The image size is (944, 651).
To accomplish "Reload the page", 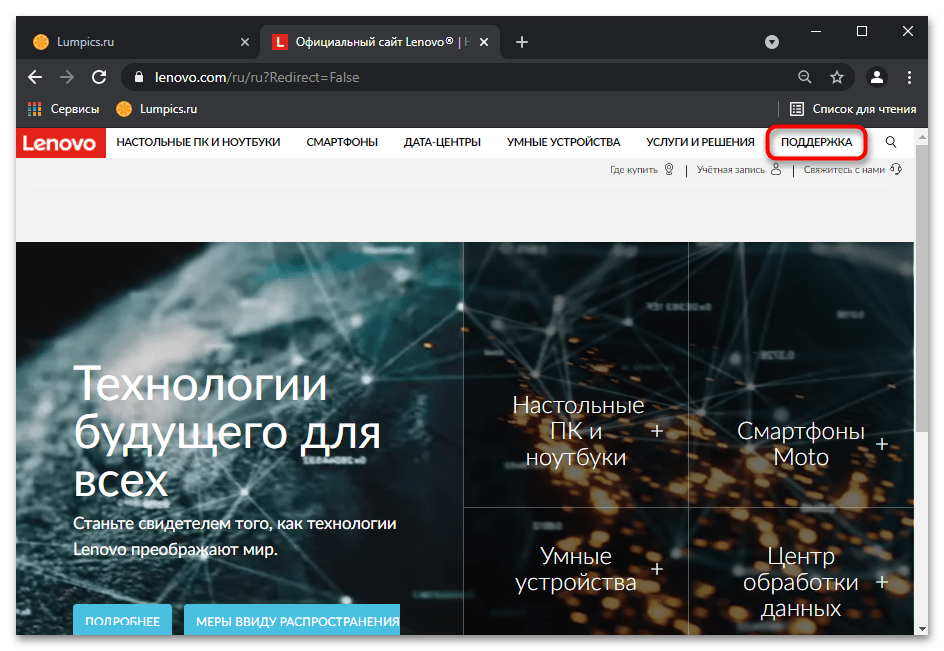I will click(x=99, y=77).
